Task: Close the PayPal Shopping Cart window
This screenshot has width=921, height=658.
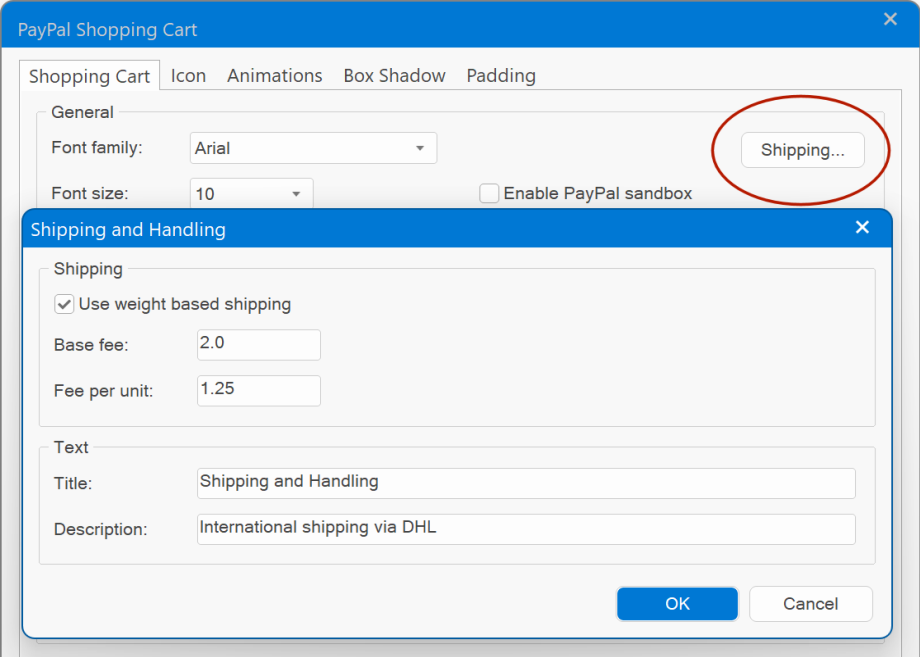Action: pyautogui.click(x=890, y=19)
